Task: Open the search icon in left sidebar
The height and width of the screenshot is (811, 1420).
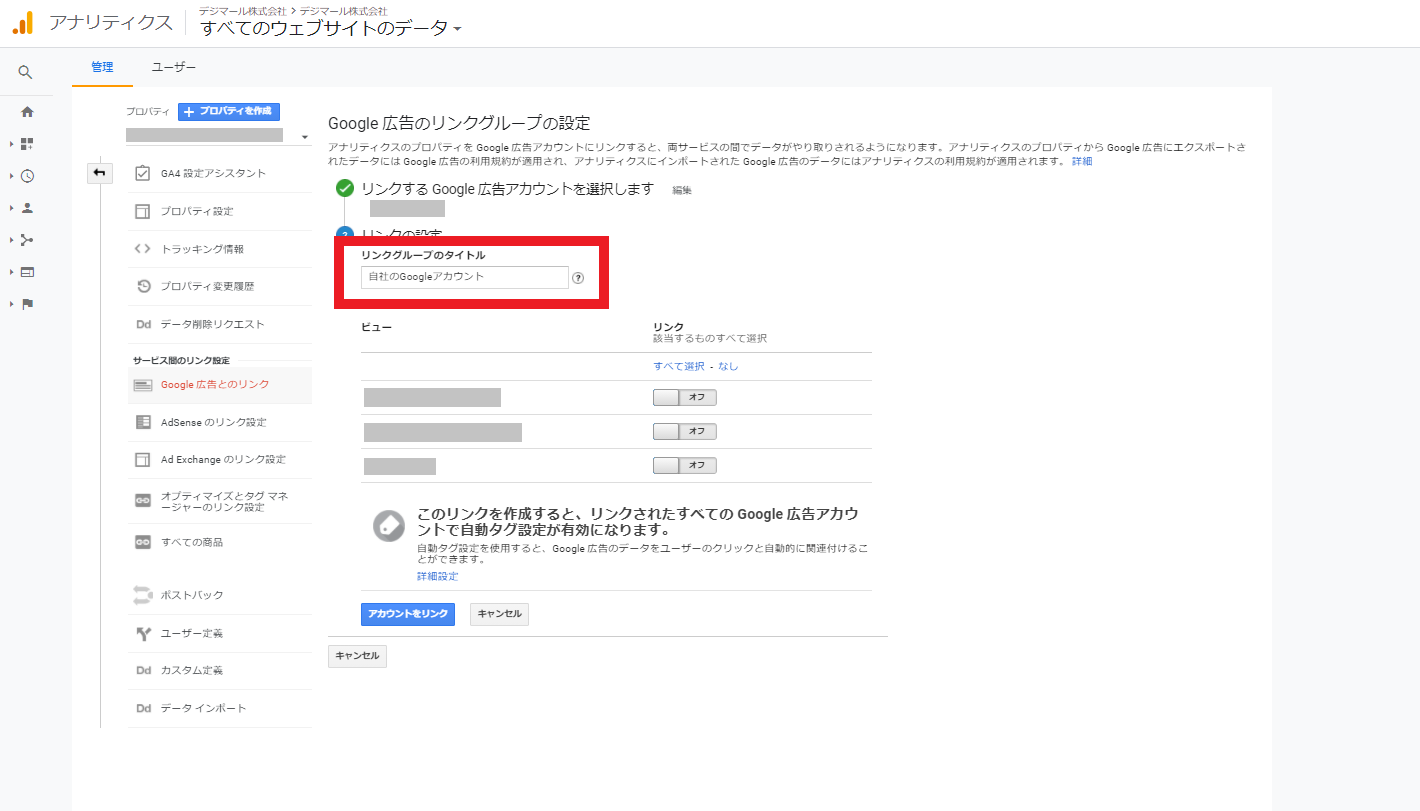Action: (26, 72)
